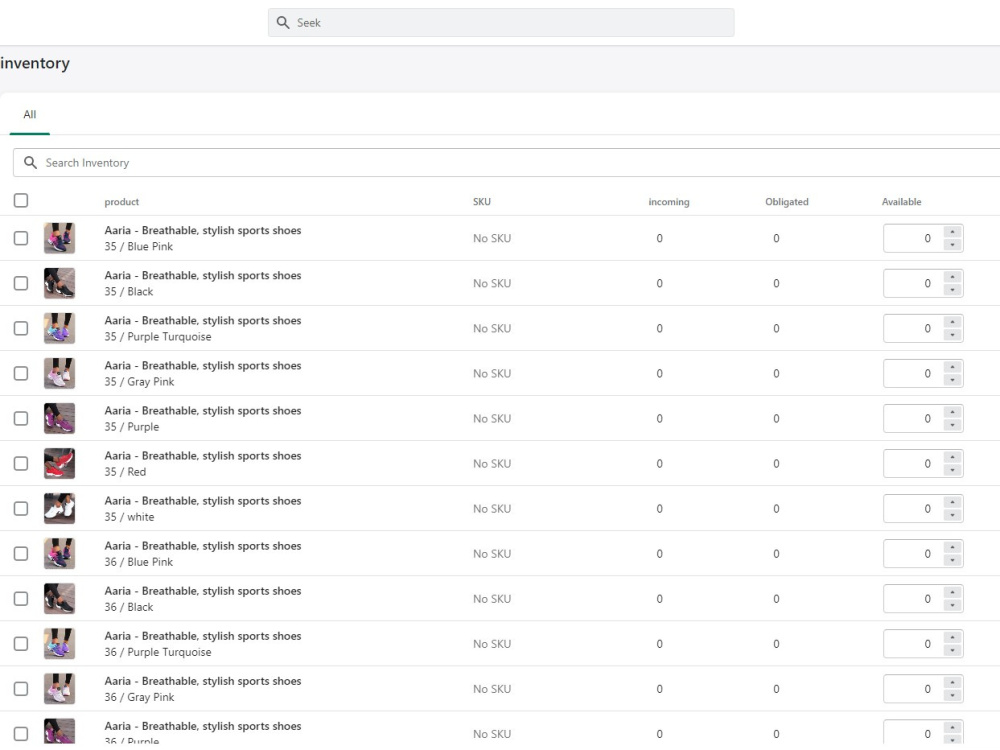Click 'No SKU' in the 35 / Red row
Screen dimensions: 1000x750
[x=492, y=464]
